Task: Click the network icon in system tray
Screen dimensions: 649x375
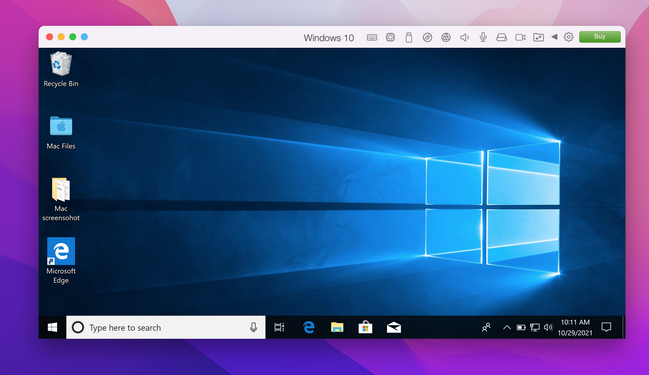Action: coord(535,327)
